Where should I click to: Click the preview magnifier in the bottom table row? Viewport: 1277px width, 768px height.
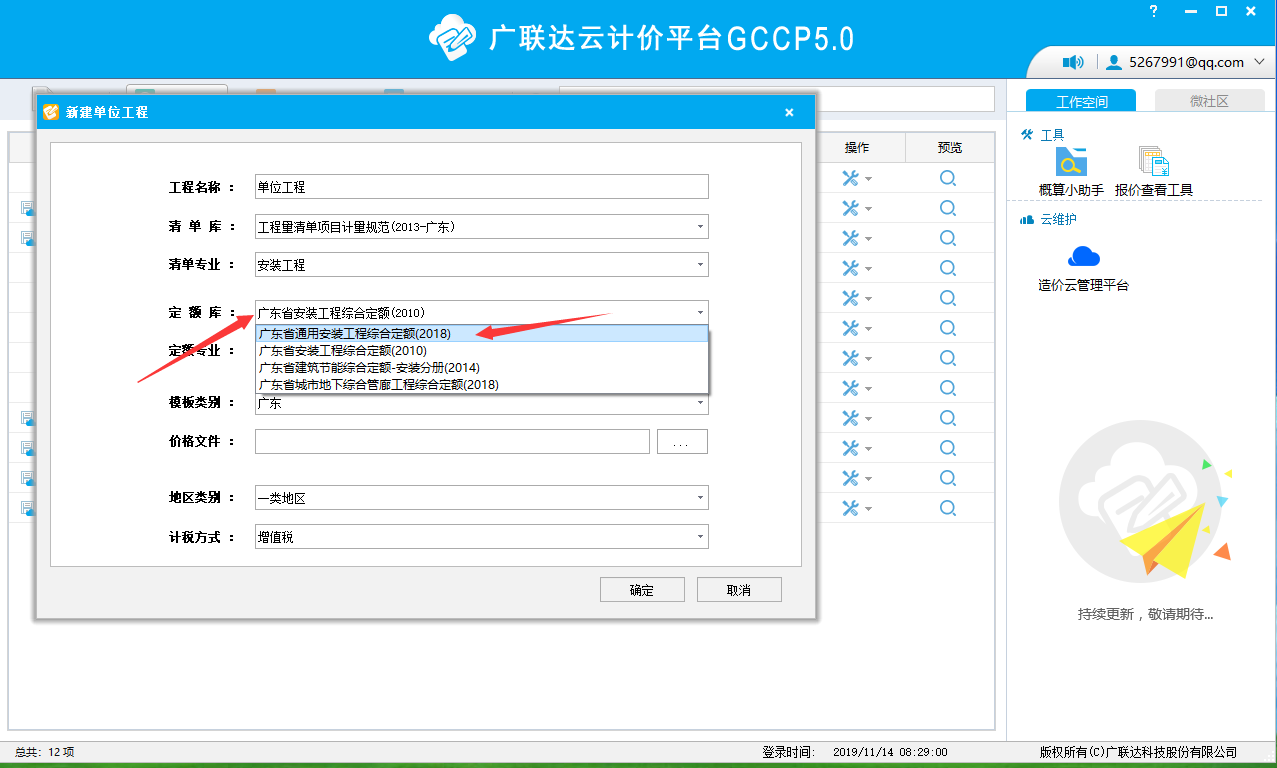[x=948, y=508]
